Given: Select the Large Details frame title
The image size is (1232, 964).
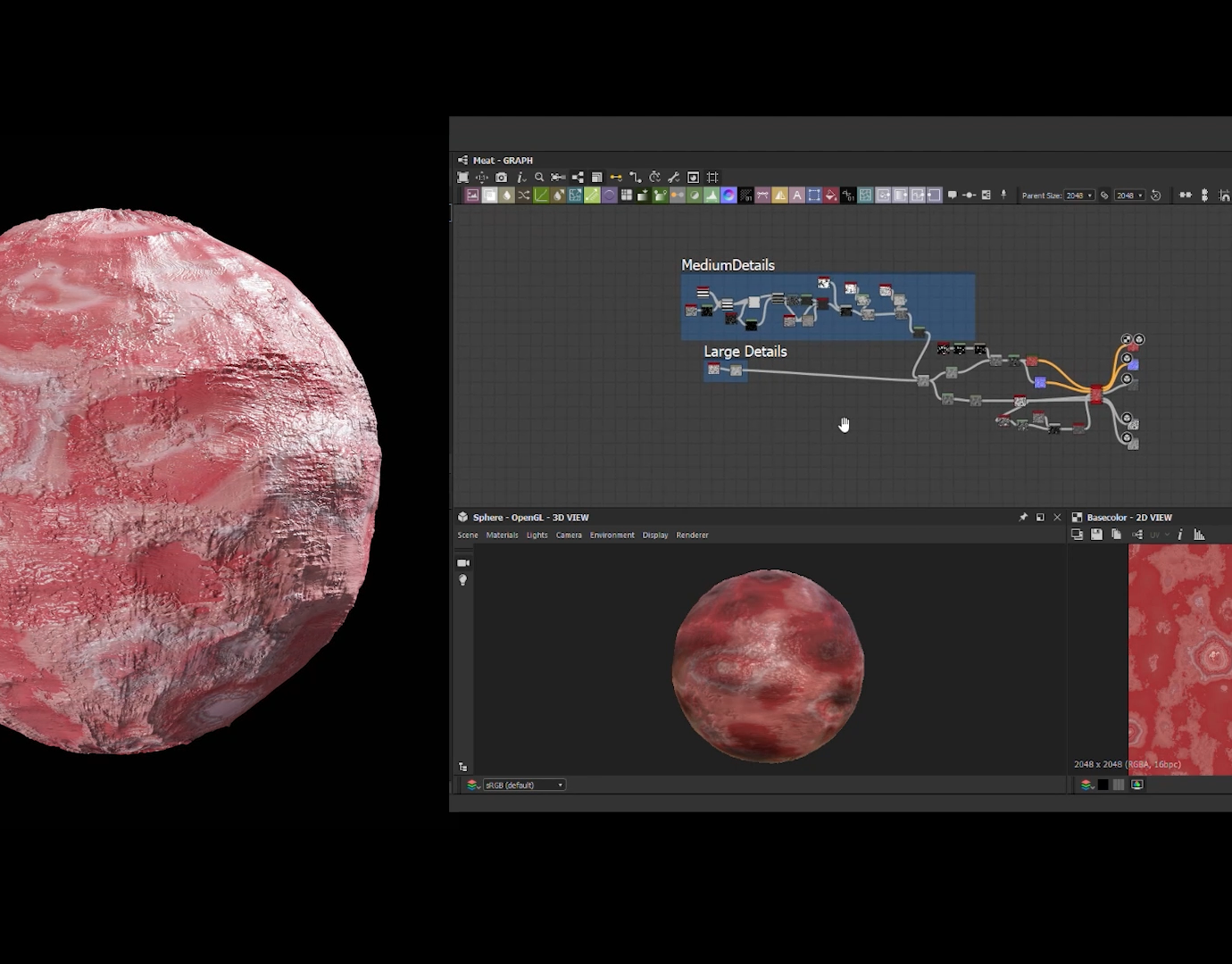Looking at the screenshot, I should point(745,352).
